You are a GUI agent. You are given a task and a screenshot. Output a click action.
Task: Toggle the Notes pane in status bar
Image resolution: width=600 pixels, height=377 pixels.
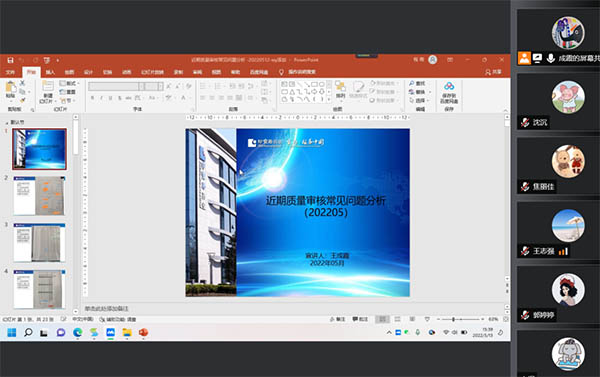[338, 319]
